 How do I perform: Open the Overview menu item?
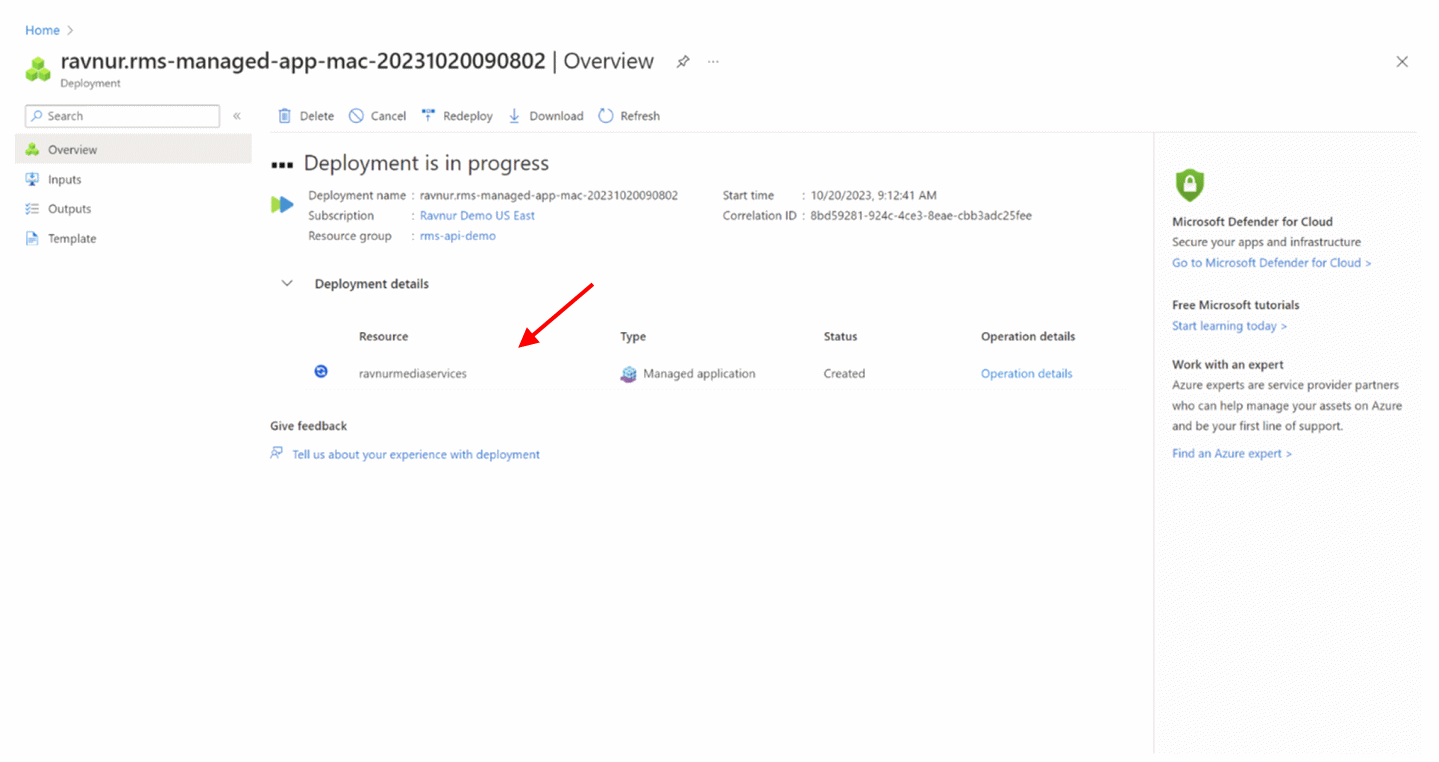click(133, 150)
